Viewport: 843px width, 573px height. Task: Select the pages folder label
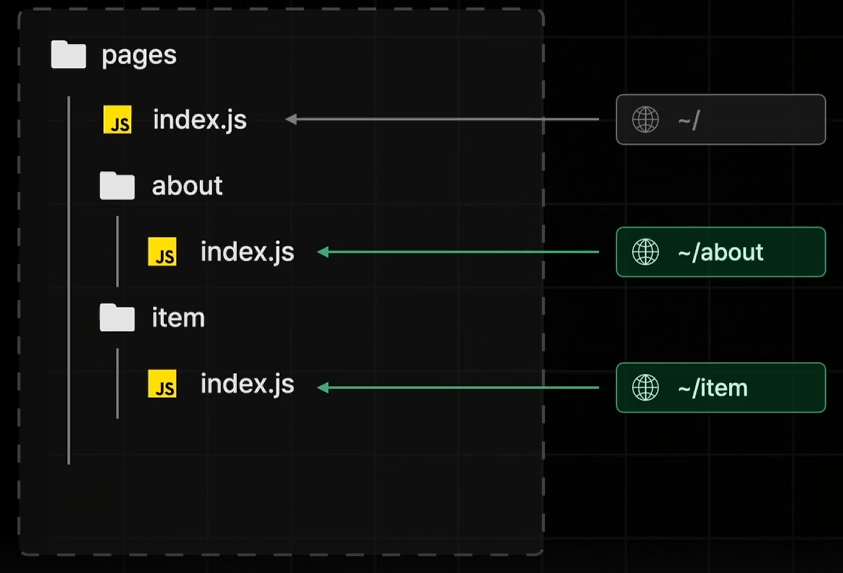[139, 56]
